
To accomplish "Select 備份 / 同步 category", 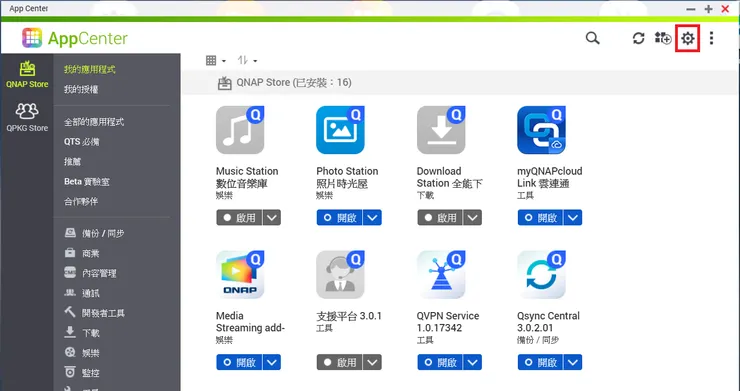I will pyautogui.click(x=94, y=233).
